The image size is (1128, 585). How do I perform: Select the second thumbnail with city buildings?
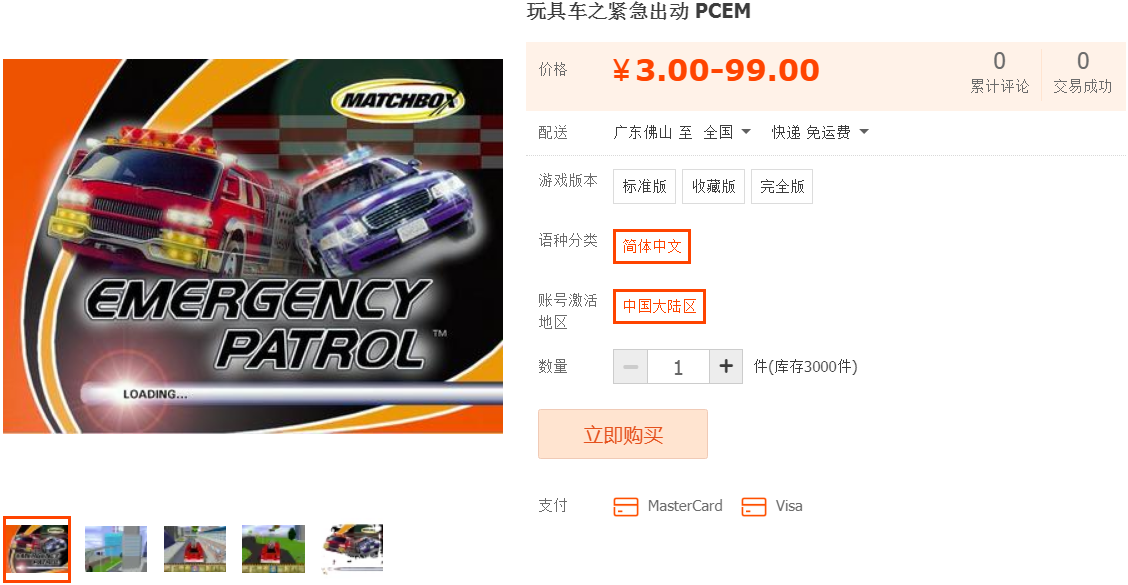pyautogui.click(x=116, y=549)
